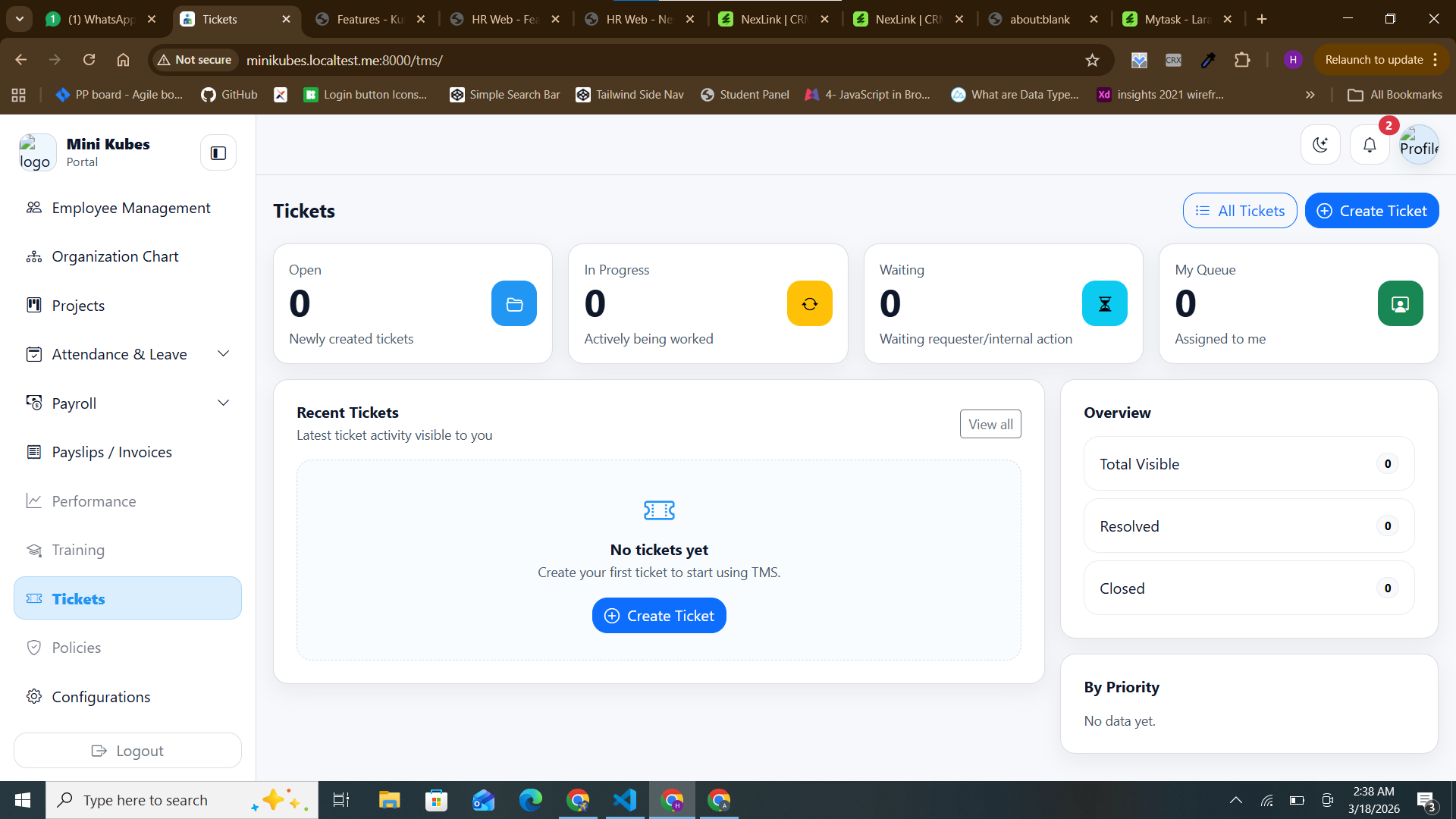This screenshot has height=819, width=1456.
Task: Expand the Attendance & Leave menu chevron
Action: (x=223, y=354)
